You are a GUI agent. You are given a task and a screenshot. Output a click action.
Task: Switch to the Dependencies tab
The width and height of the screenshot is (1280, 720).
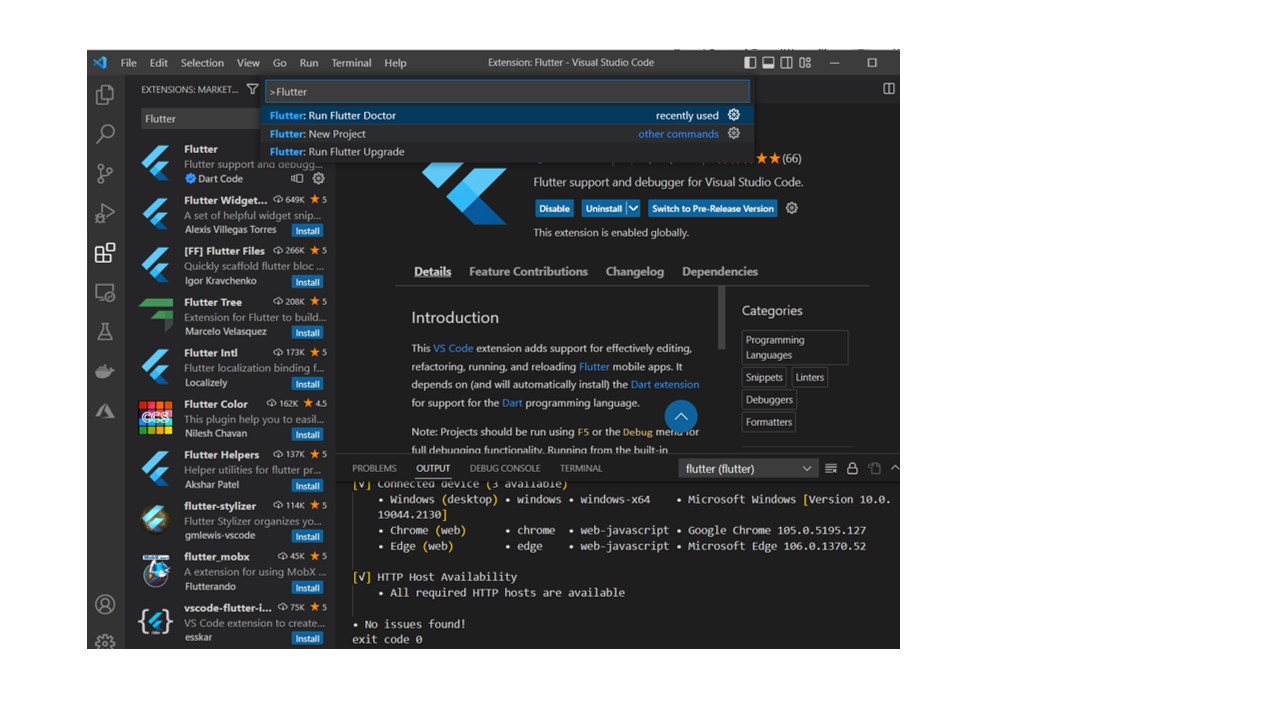pyautogui.click(x=720, y=271)
